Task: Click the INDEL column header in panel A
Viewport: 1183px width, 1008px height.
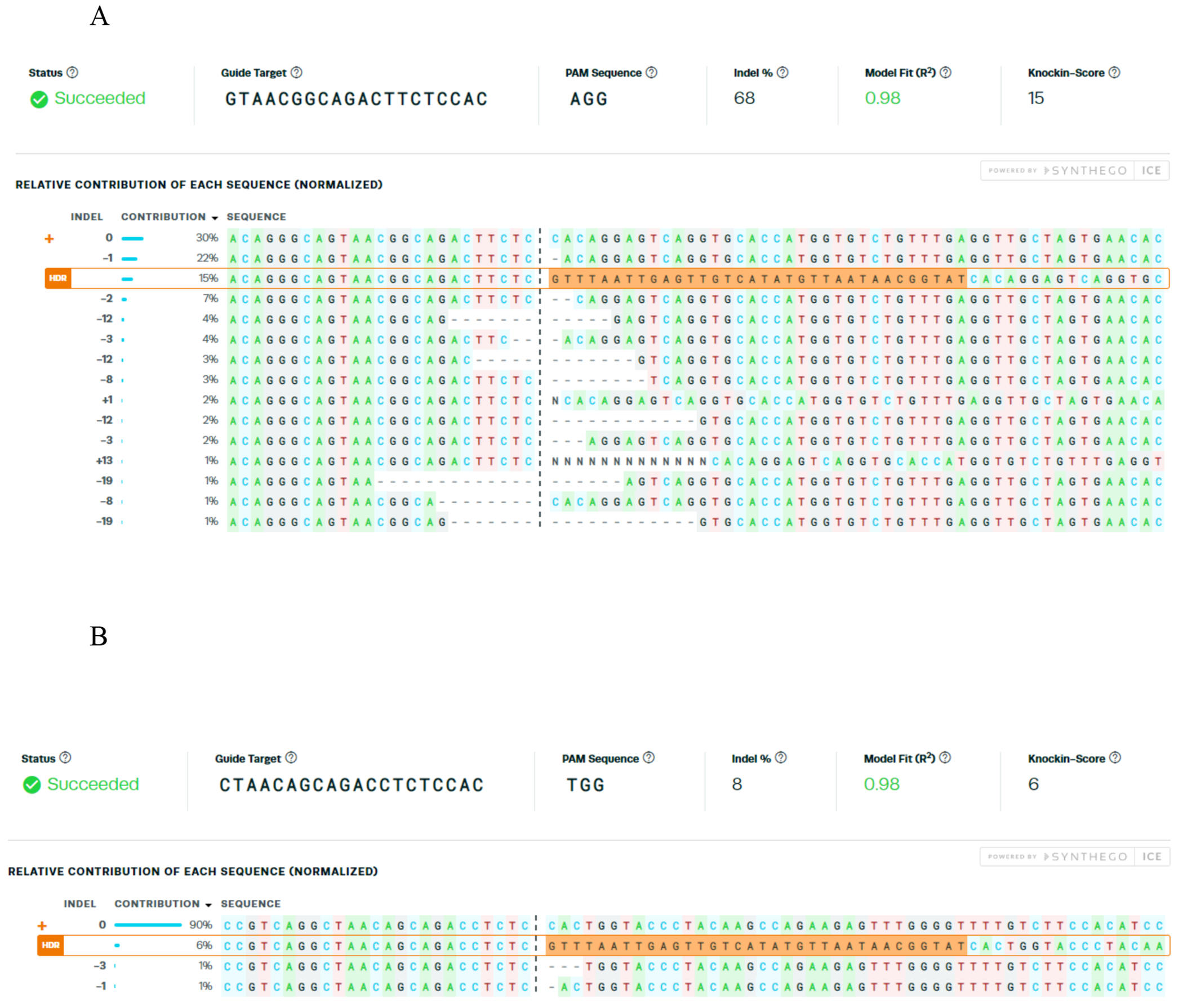Action: pos(87,217)
